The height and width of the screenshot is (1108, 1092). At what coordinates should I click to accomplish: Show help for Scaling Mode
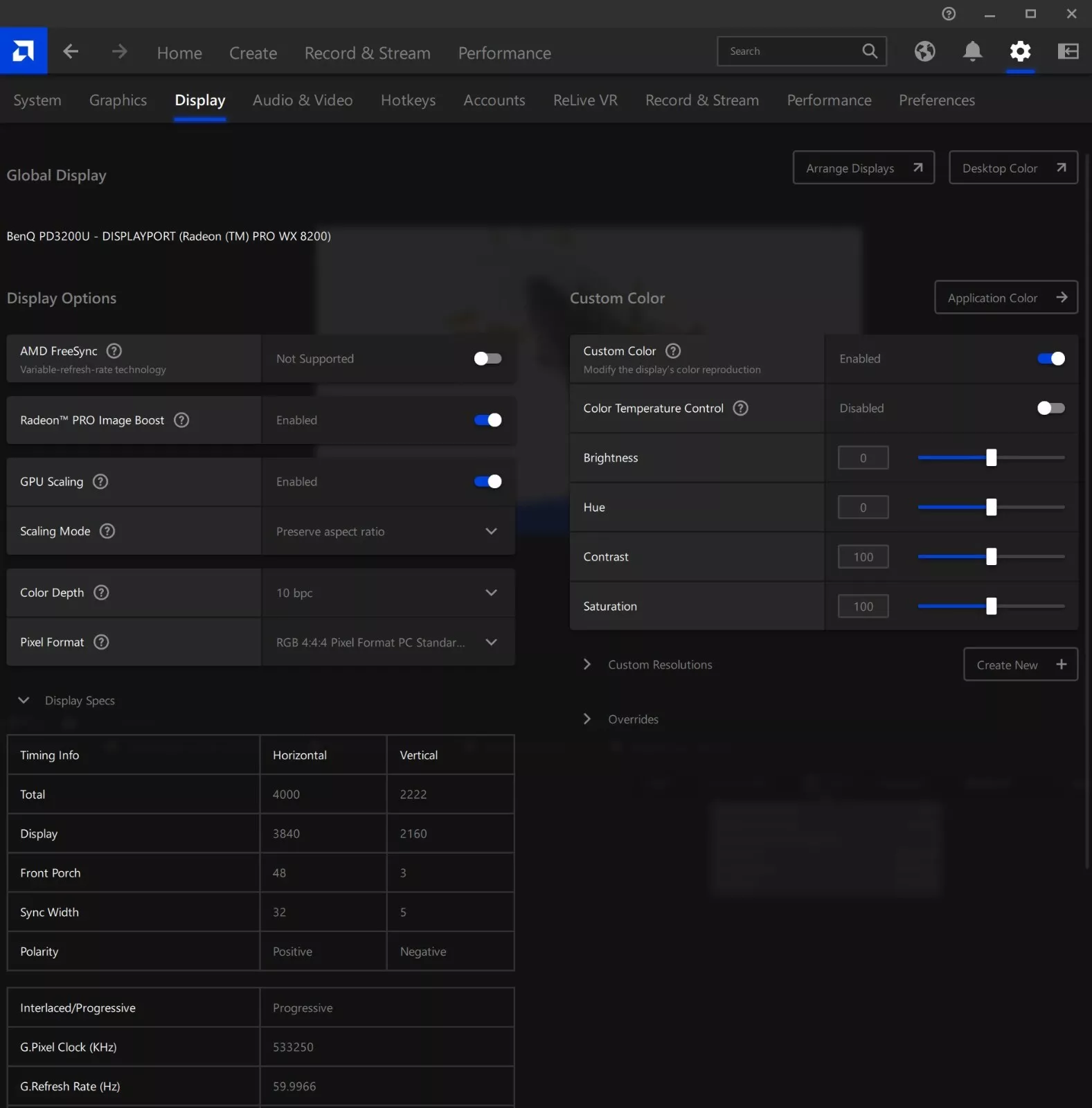point(107,531)
